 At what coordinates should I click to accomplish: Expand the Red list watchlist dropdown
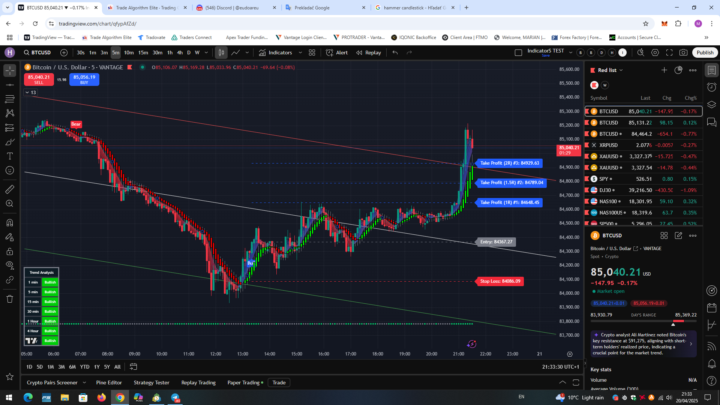[x=621, y=70]
